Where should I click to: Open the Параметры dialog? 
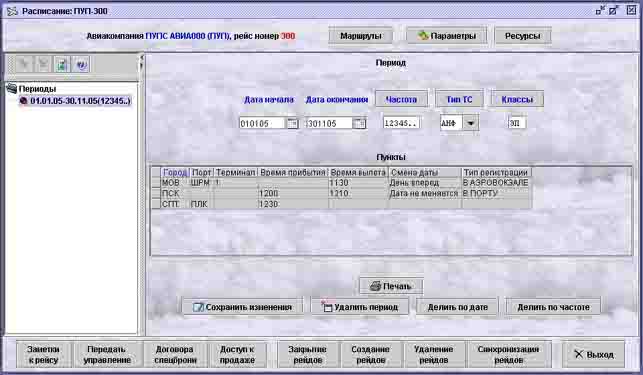447,36
